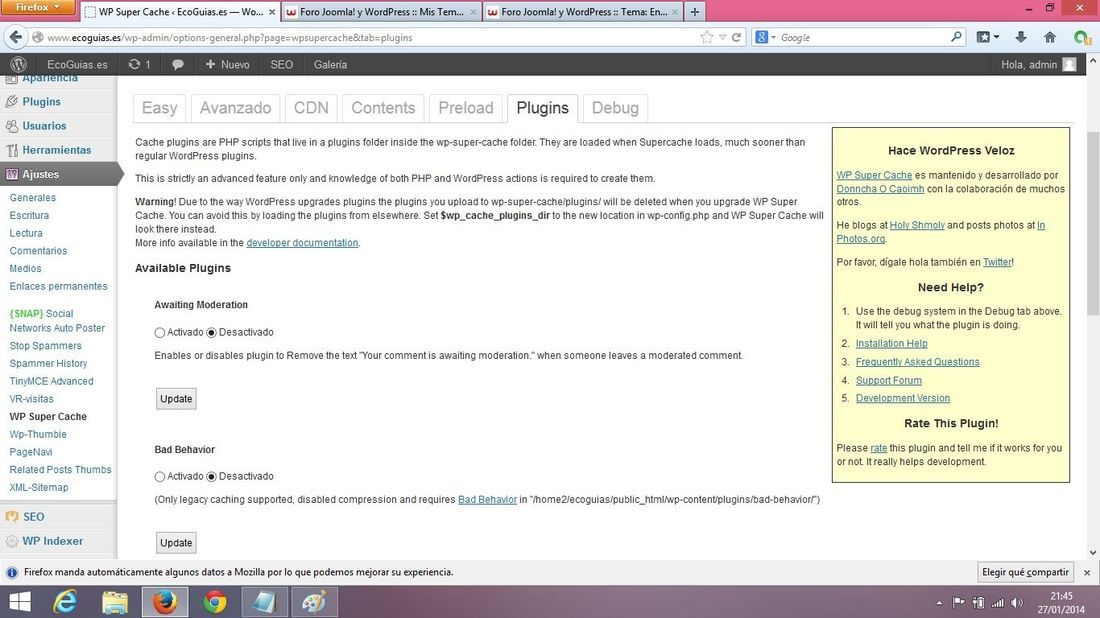The image size is (1100, 618).
Task: Click the volume icon in system tray
Action: point(1017,603)
